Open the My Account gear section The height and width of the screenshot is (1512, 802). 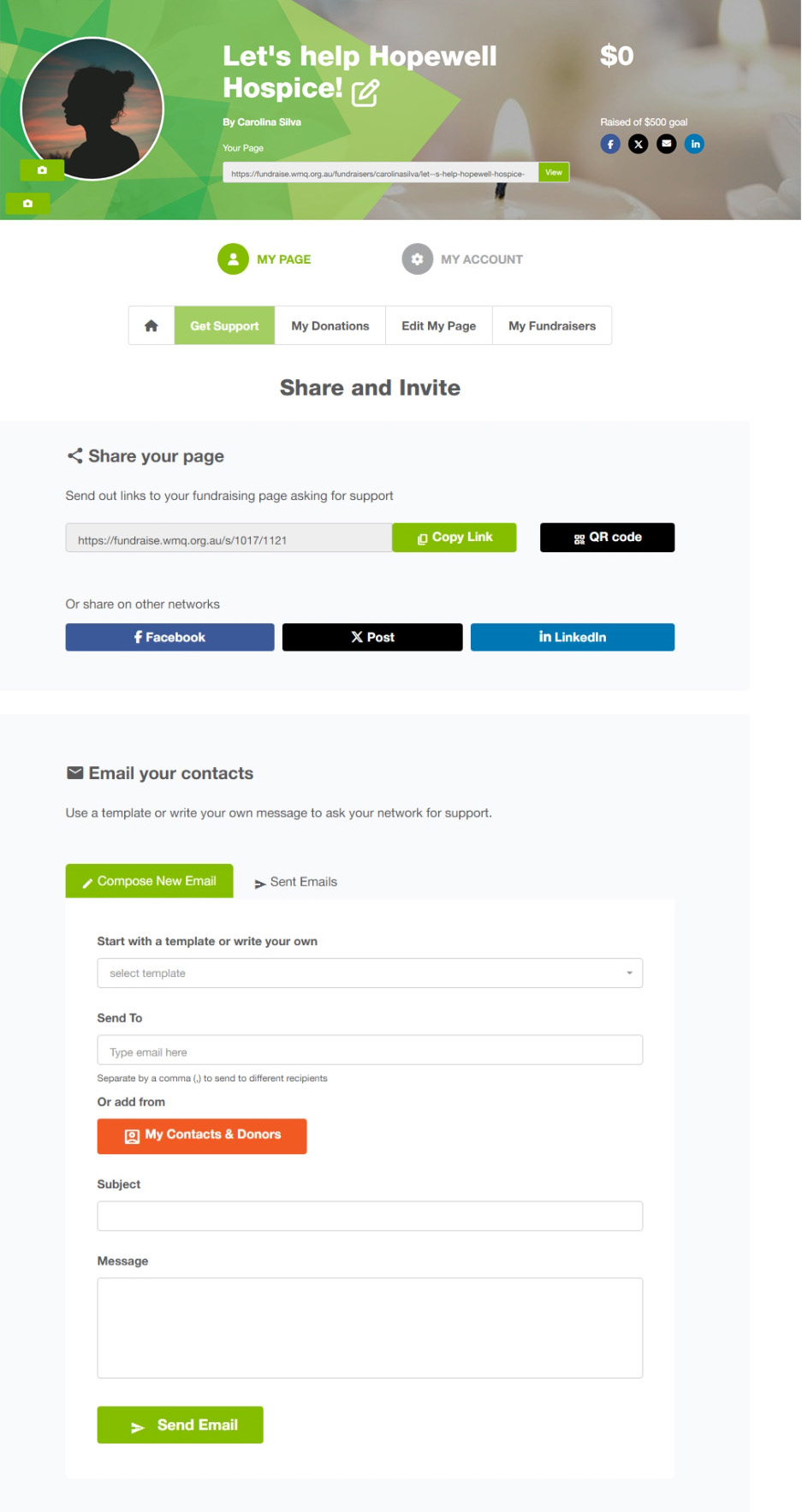463,259
